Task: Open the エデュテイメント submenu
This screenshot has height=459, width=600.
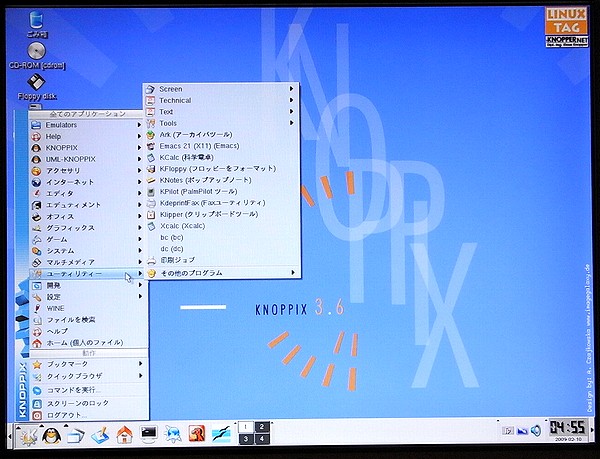Action: click(x=87, y=205)
